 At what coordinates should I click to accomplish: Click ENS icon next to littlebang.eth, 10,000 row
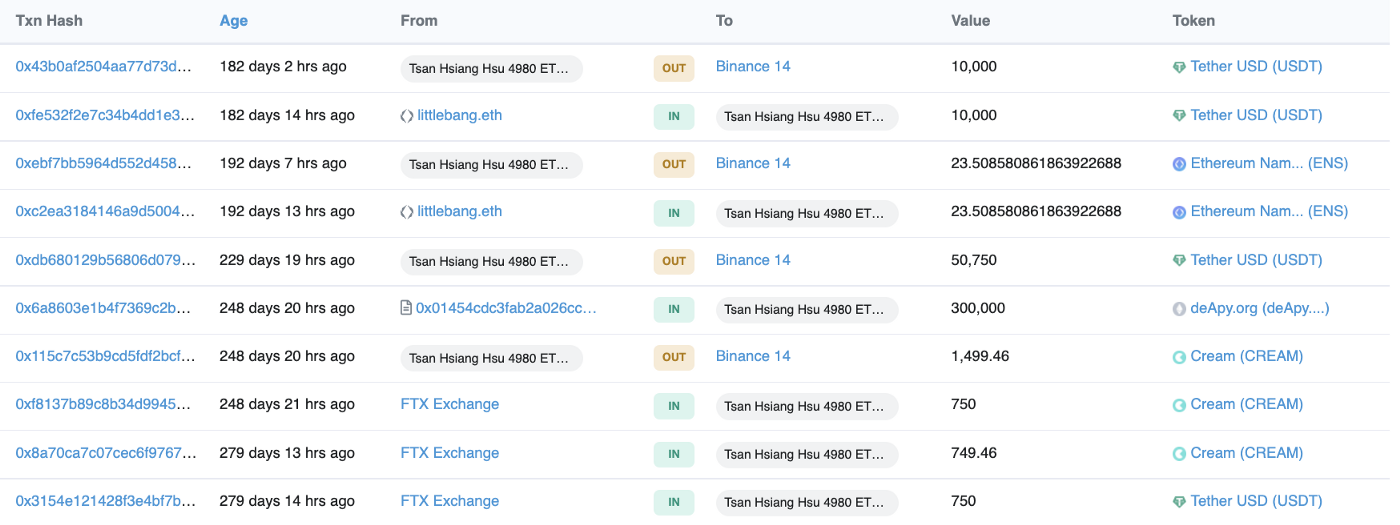pos(407,116)
